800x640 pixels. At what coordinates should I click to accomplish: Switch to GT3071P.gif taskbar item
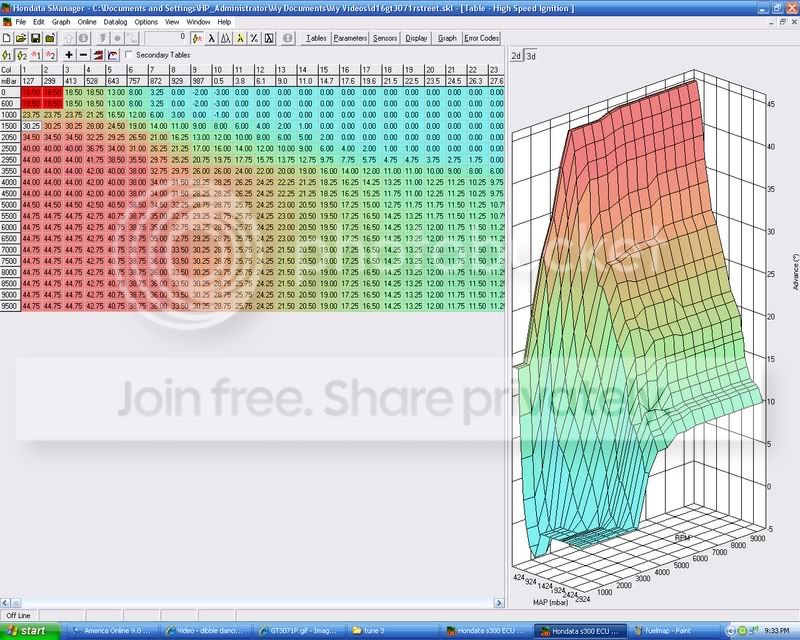coord(301,631)
